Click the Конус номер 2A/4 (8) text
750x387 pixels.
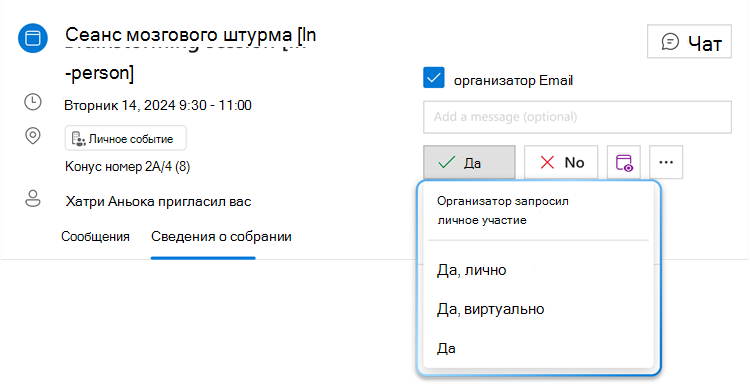(128, 166)
